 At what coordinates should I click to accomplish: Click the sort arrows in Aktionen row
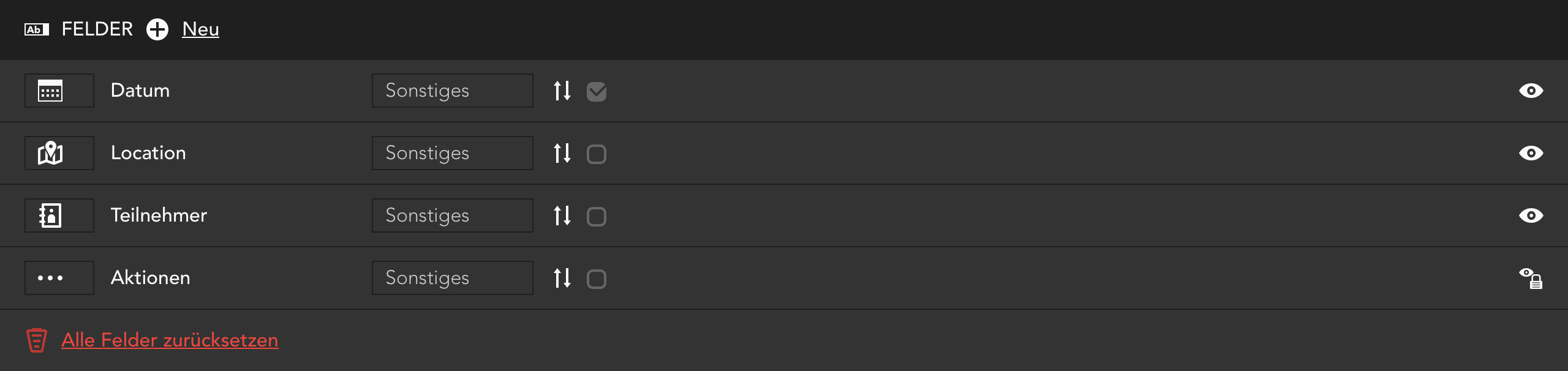pos(562,278)
